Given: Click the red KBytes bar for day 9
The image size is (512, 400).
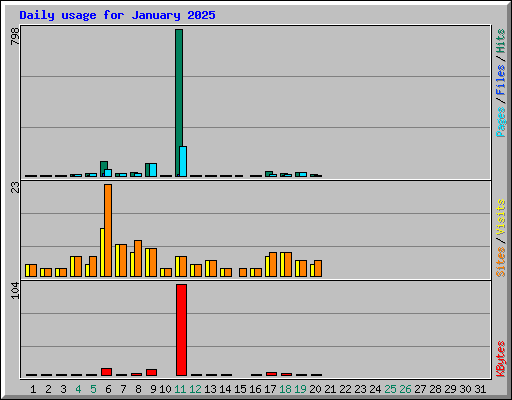Looking at the screenshot, I should [151, 372].
